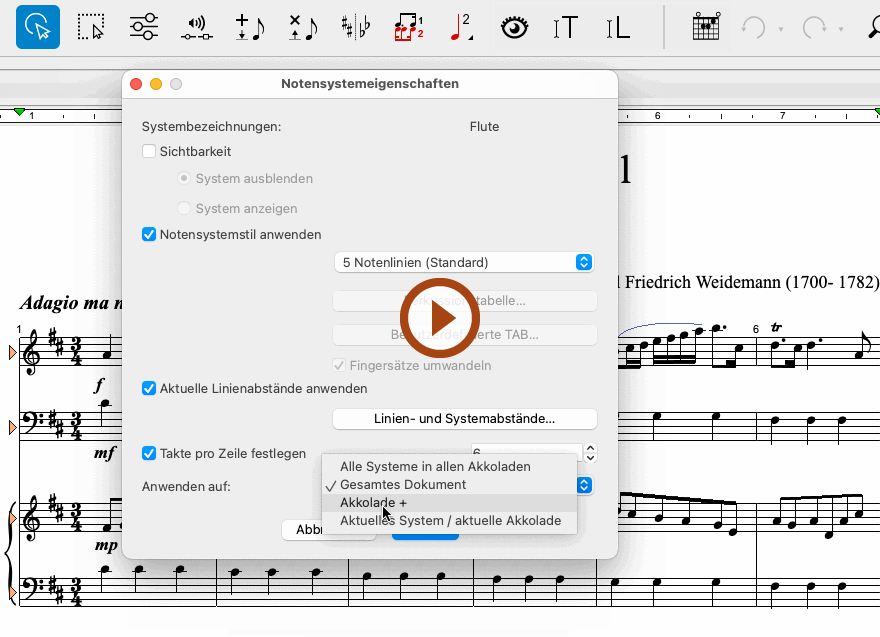
Task: Pick Aktuelles System / aktuelle Akkolade option
Action: 450,521
